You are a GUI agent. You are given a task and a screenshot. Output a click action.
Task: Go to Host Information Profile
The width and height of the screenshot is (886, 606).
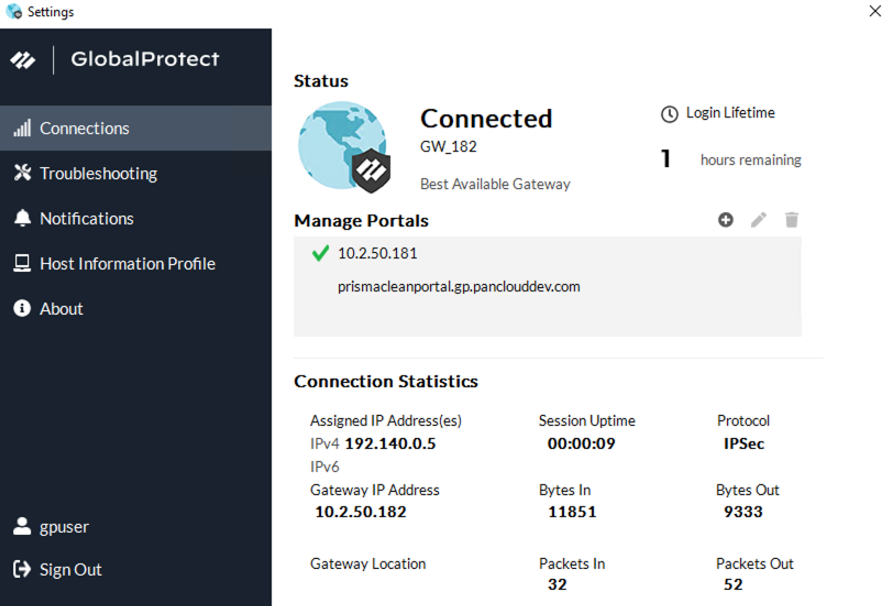click(127, 264)
